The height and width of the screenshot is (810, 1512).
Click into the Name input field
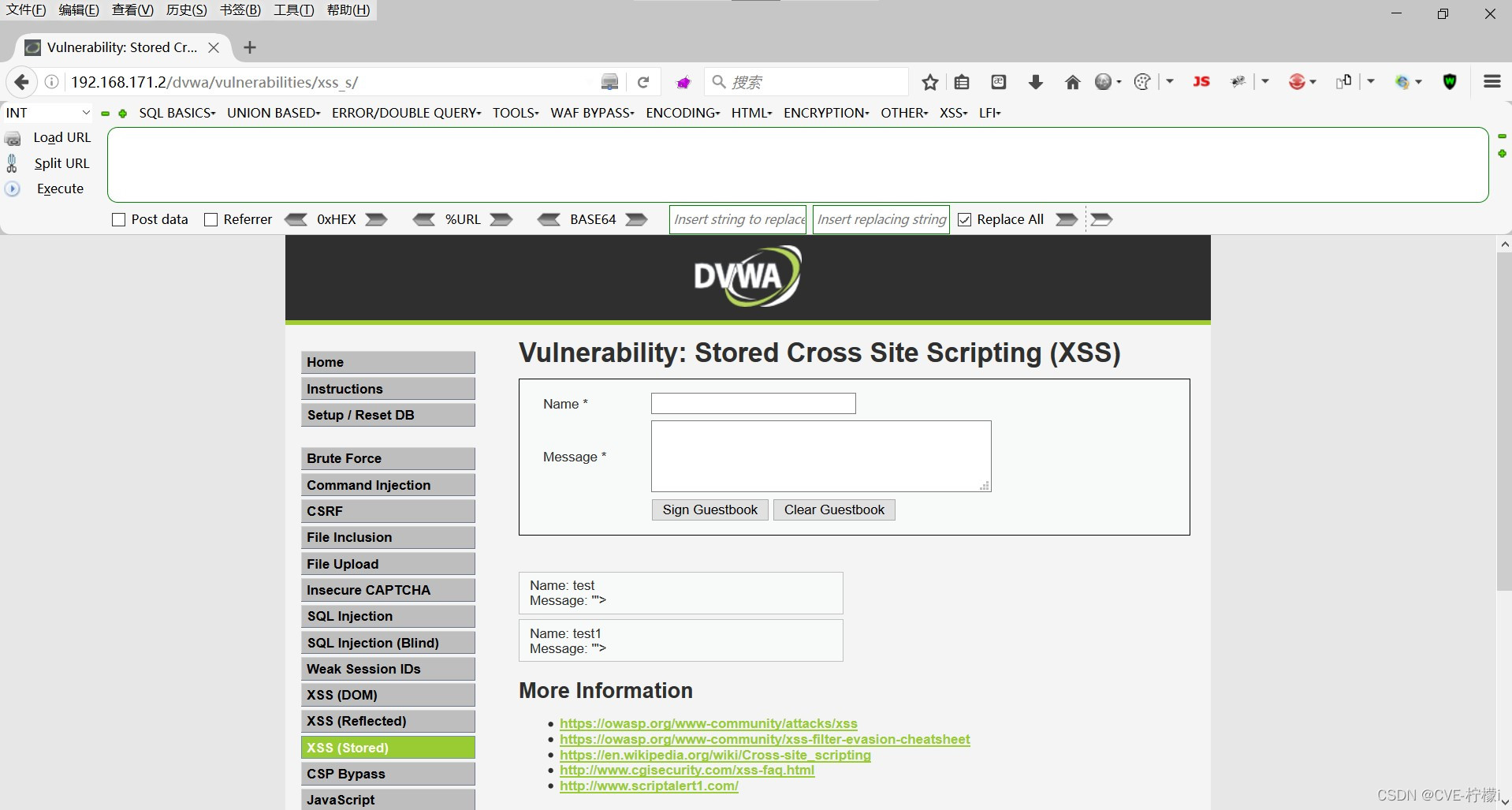754,404
